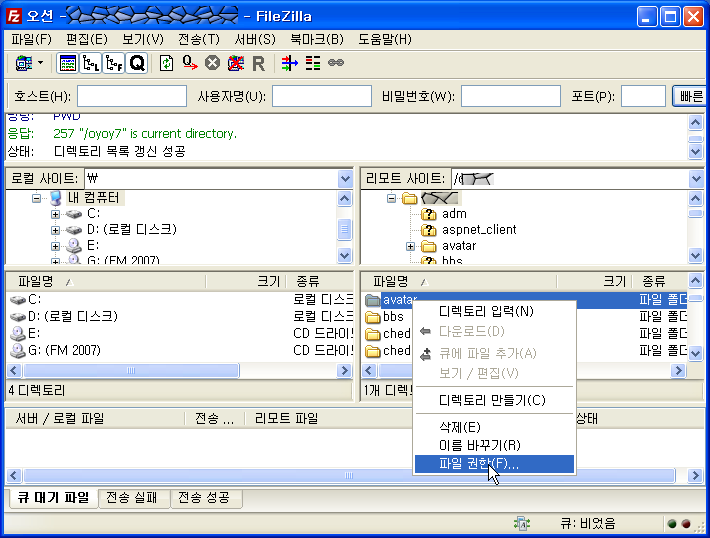
Task: Click the 호스트(H) input field
Action: pyautogui.click(x=132, y=96)
